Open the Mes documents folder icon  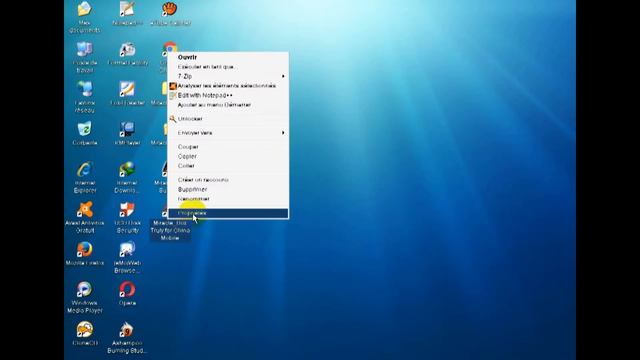coord(84,9)
